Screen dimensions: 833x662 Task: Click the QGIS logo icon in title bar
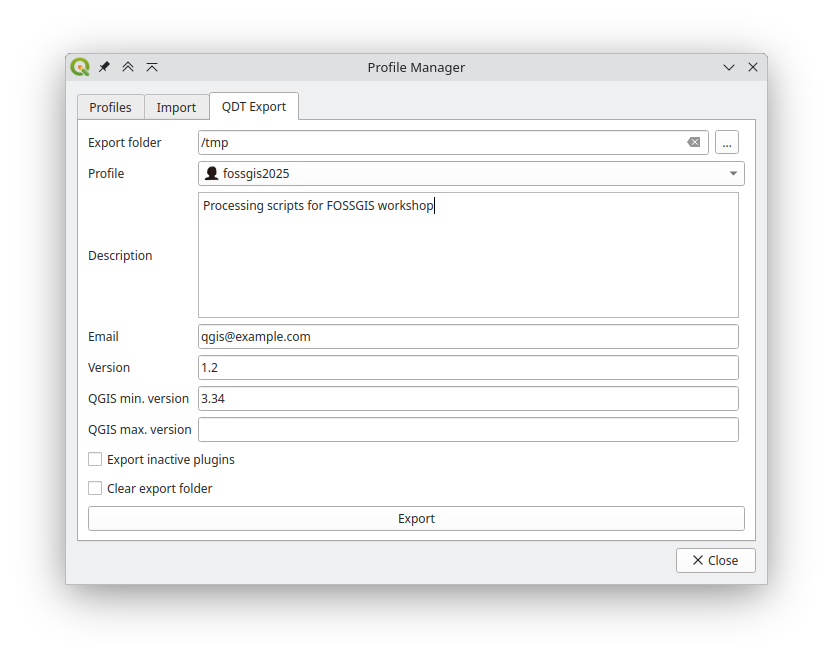coord(80,67)
